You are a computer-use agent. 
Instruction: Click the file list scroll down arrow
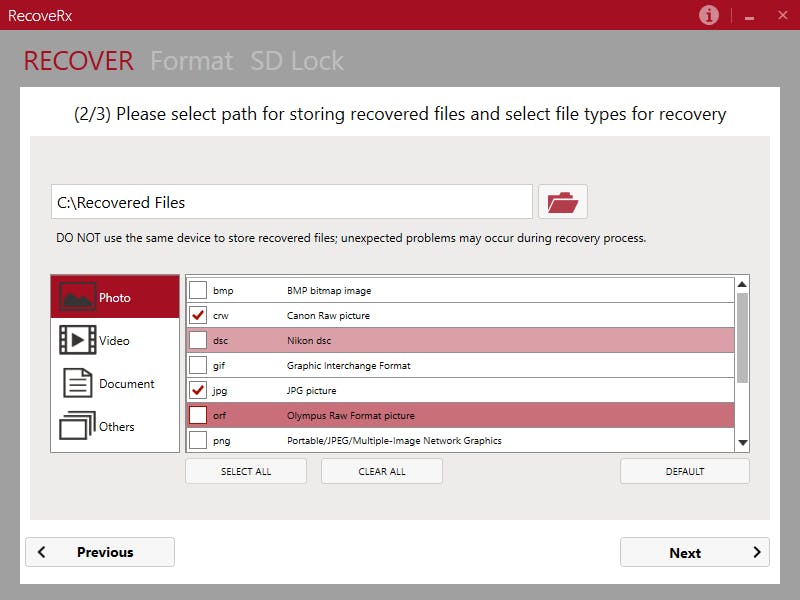[x=742, y=443]
